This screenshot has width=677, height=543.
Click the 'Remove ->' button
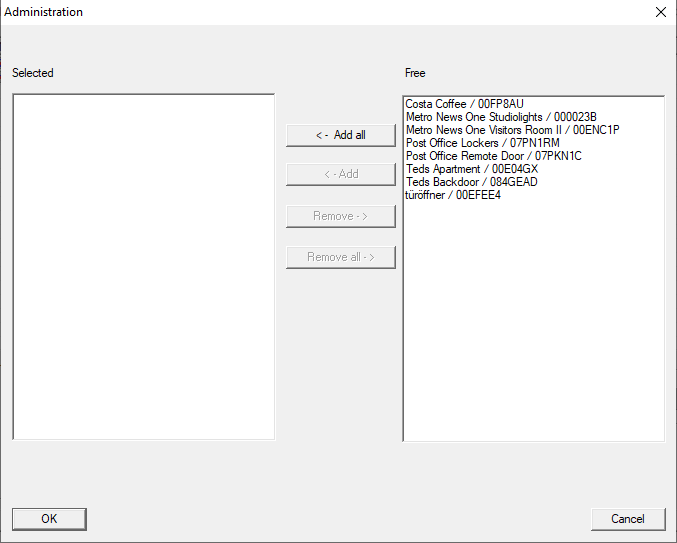[340, 216]
